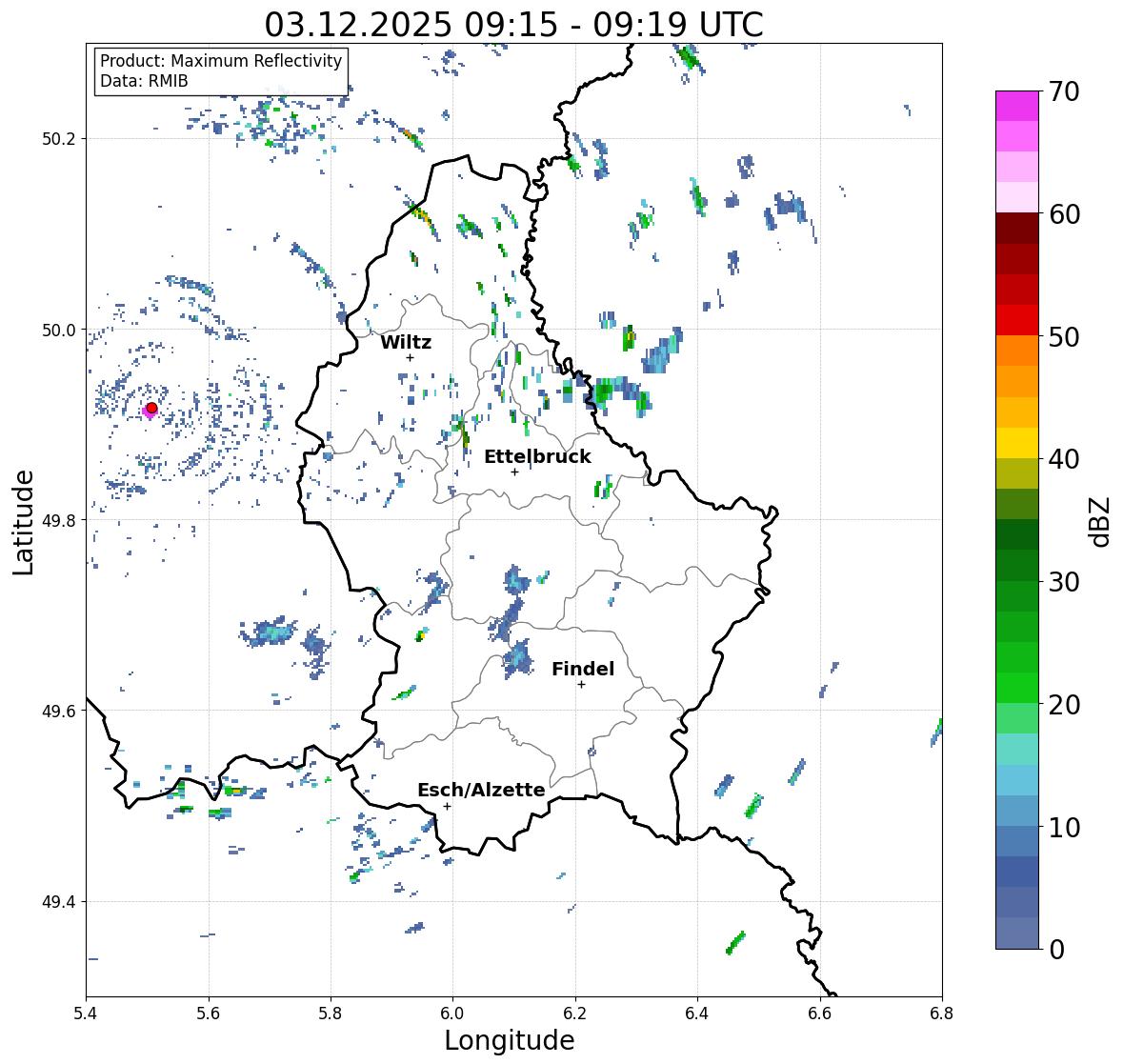This screenshot has height=1064, width=1123.
Task: Click the plus marker below Ettelbruck
Action: click(514, 472)
